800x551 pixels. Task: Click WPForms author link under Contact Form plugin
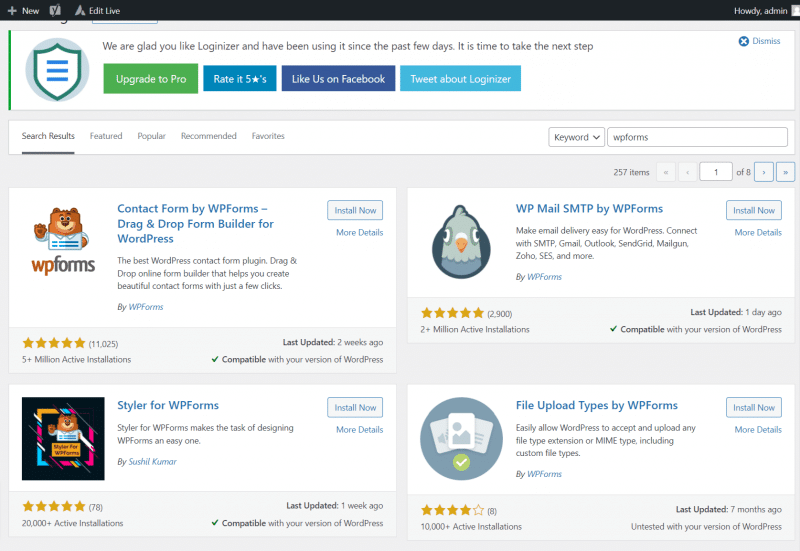146,307
